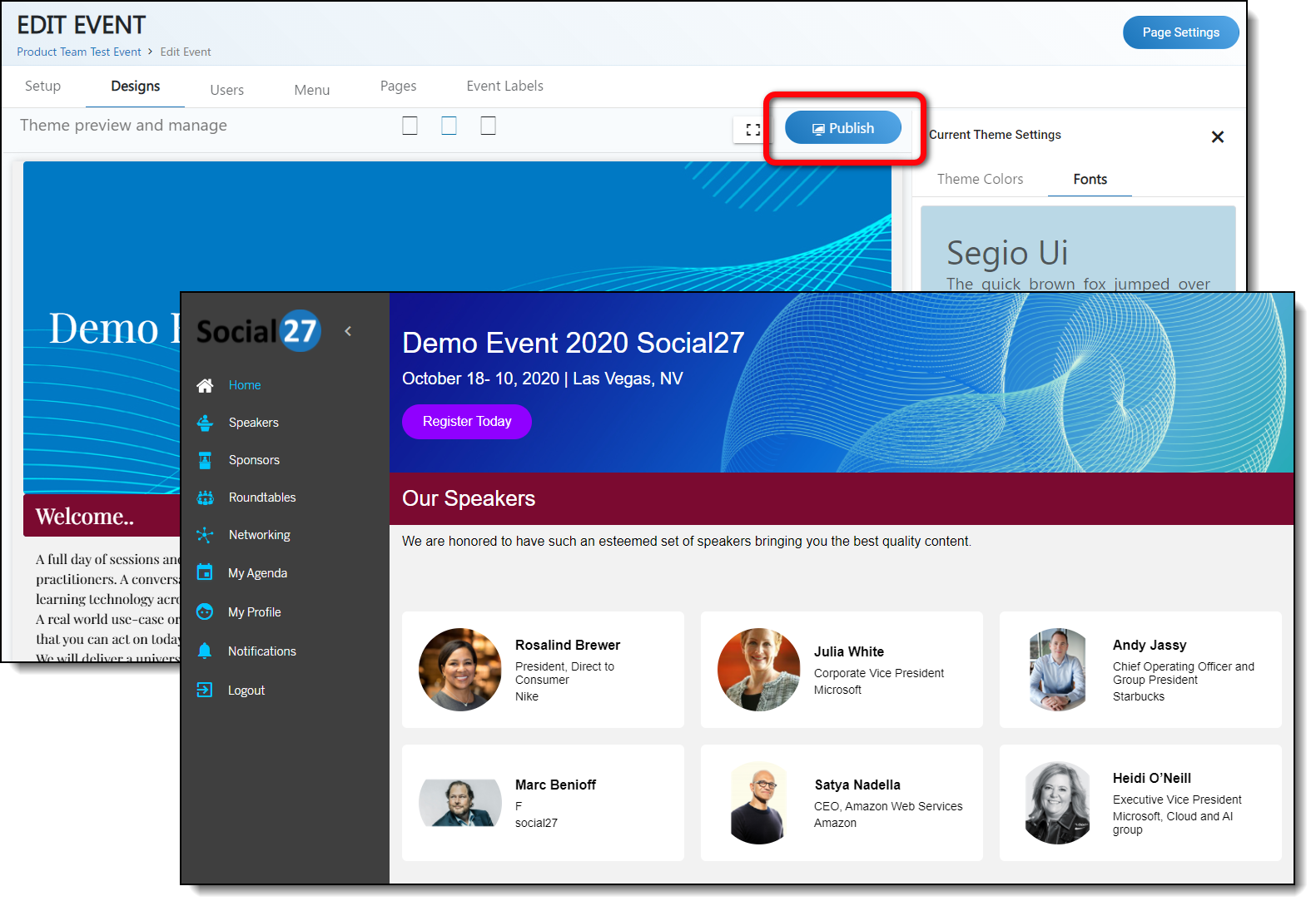Open Rosalind Brewer's speaker photo
Image resolution: width=1316 pixels, height=906 pixels.
point(460,669)
